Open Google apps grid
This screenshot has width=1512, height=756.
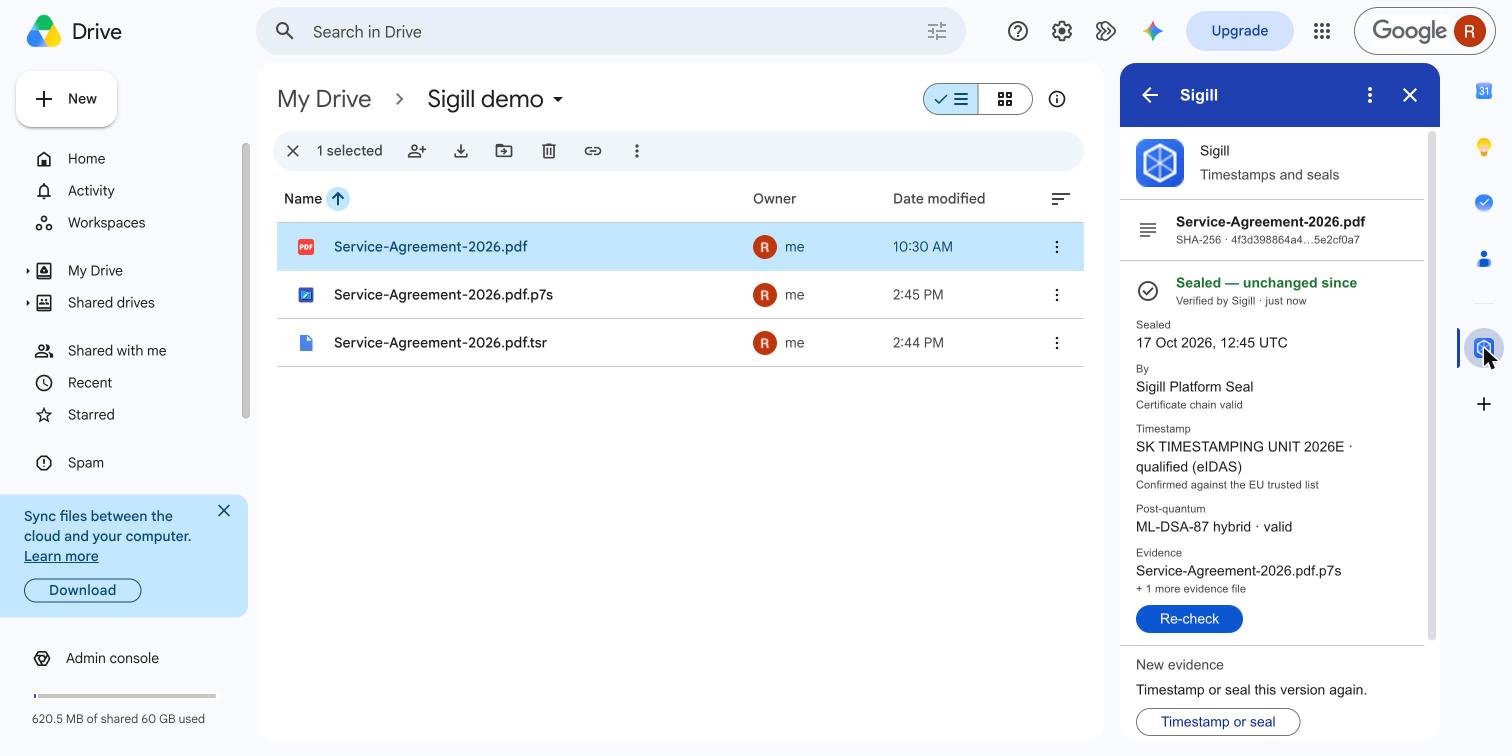tap(1322, 31)
